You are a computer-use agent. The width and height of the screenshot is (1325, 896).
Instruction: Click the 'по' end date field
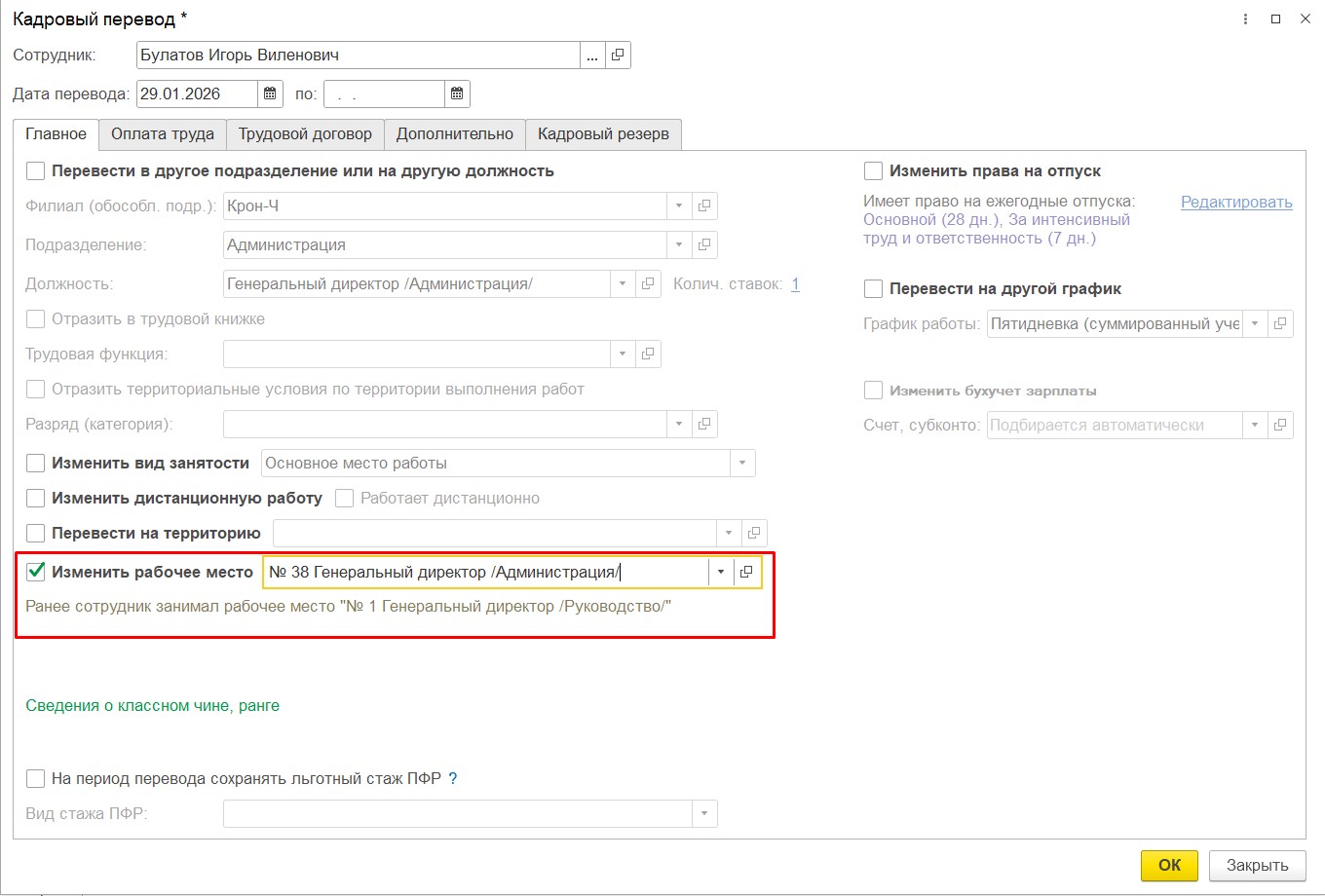click(384, 94)
